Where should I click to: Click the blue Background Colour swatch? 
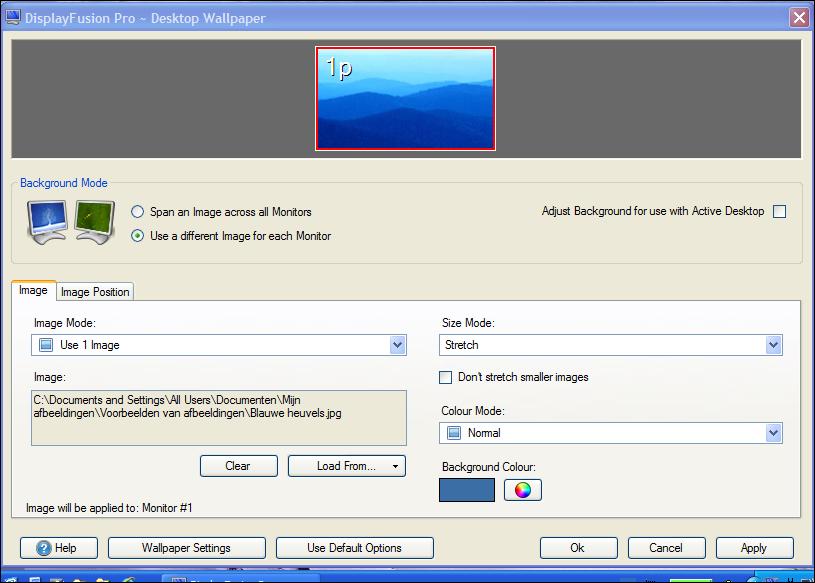[467, 490]
